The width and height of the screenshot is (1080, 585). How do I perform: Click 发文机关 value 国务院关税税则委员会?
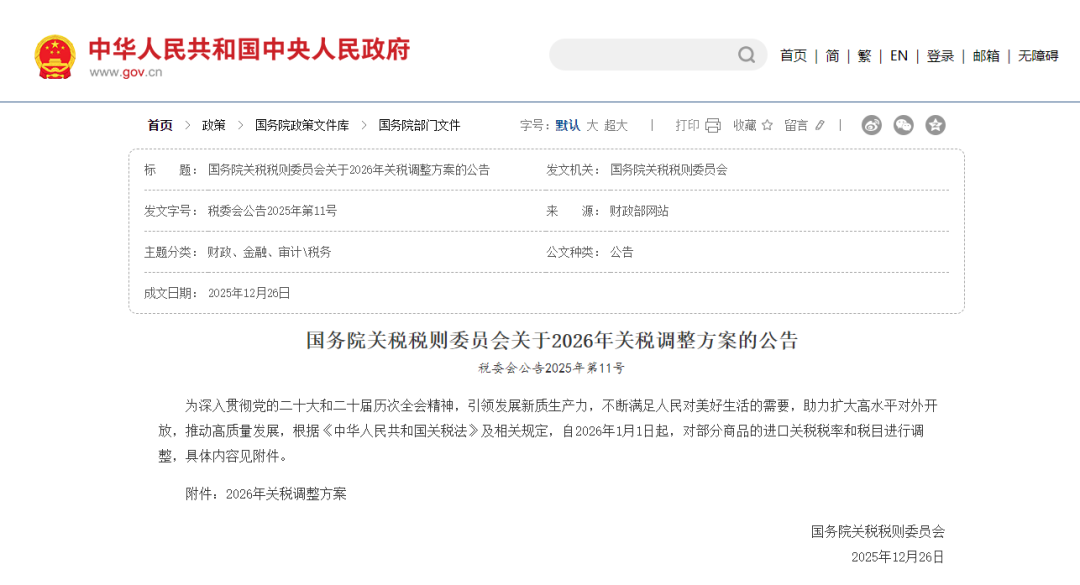coord(668,170)
